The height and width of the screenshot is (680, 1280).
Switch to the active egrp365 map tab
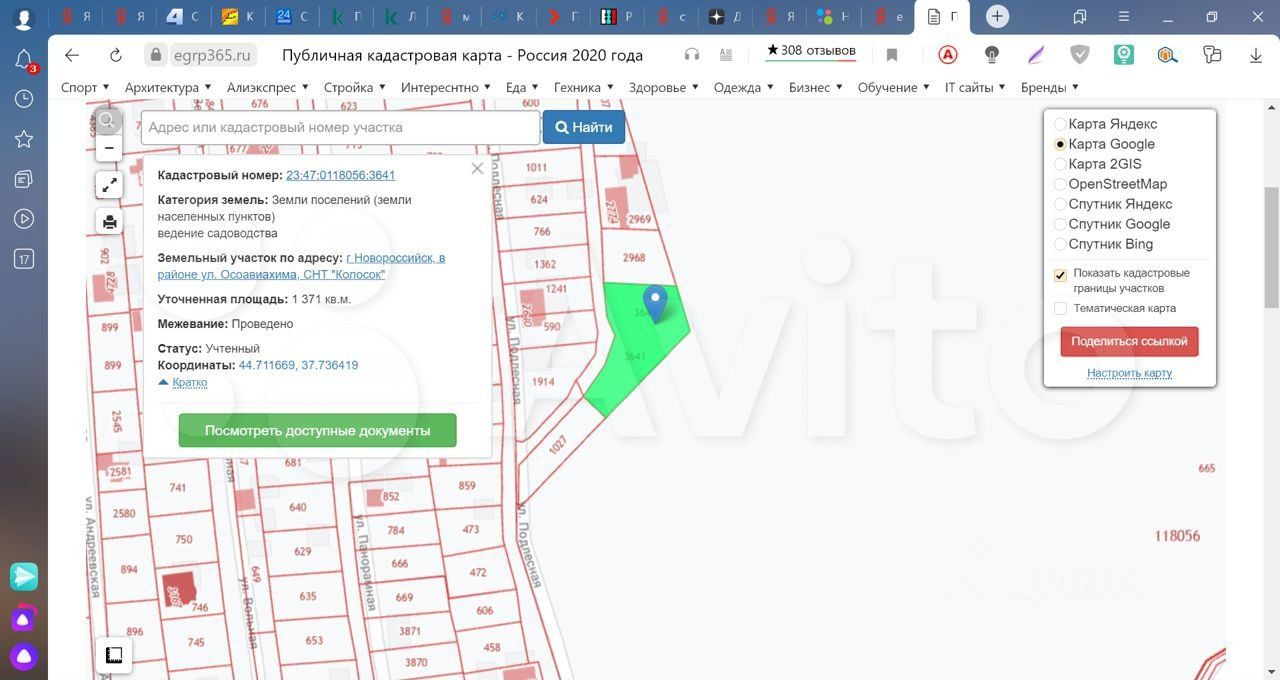944,17
